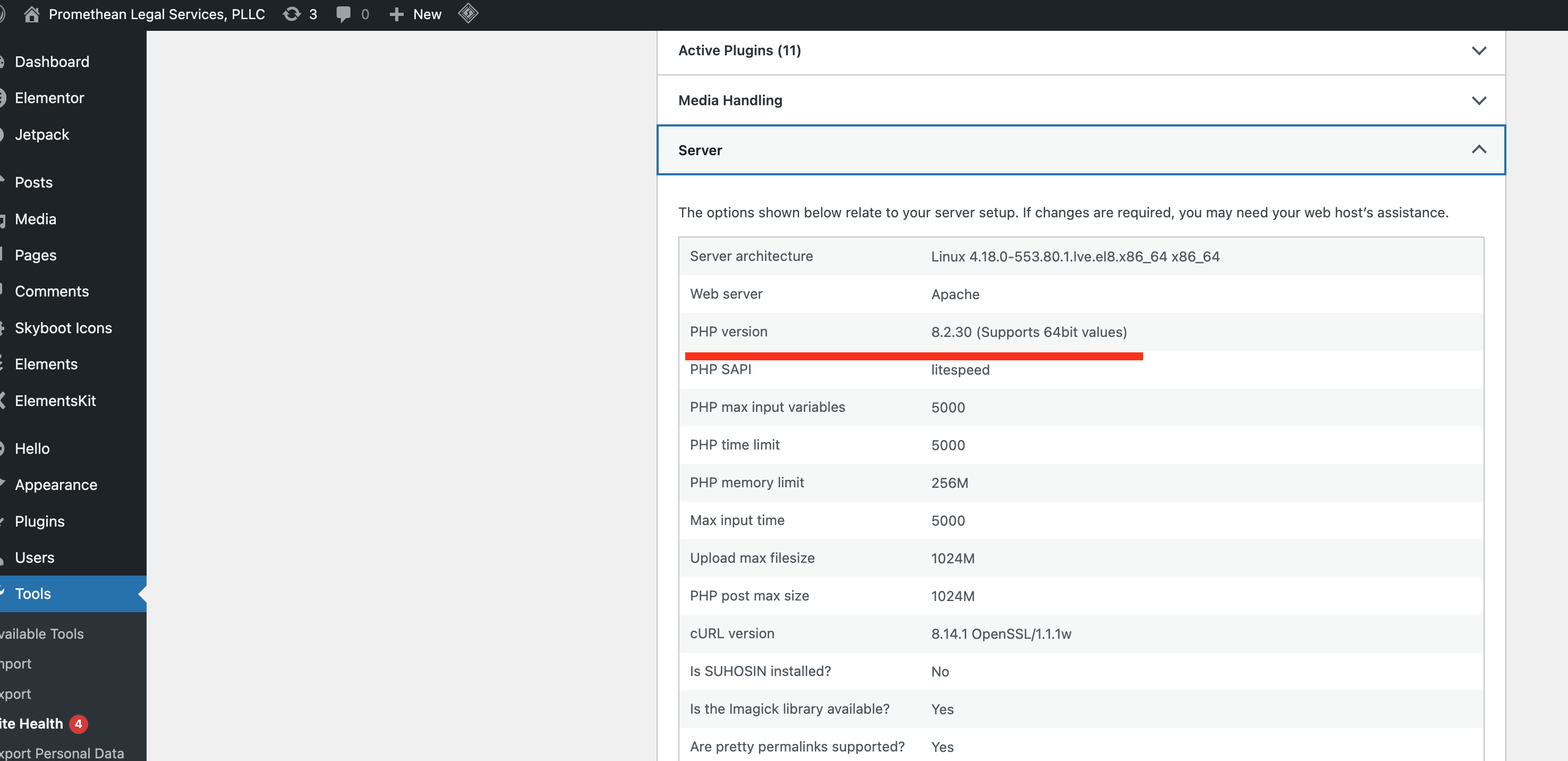Click the diamond-shaped admin bar icon

[467, 13]
